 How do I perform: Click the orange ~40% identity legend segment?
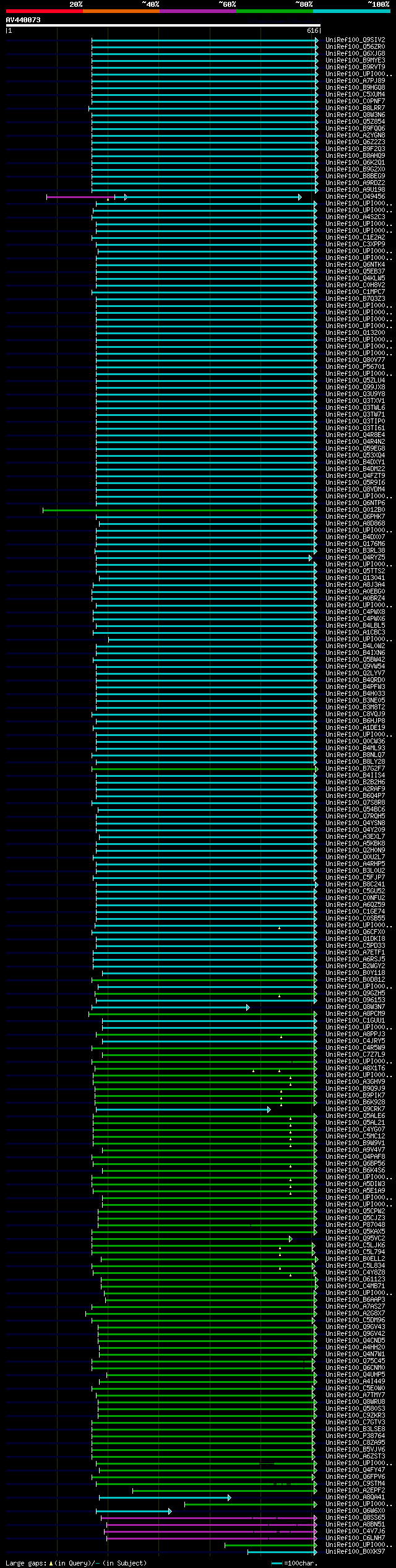coord(121,11)
